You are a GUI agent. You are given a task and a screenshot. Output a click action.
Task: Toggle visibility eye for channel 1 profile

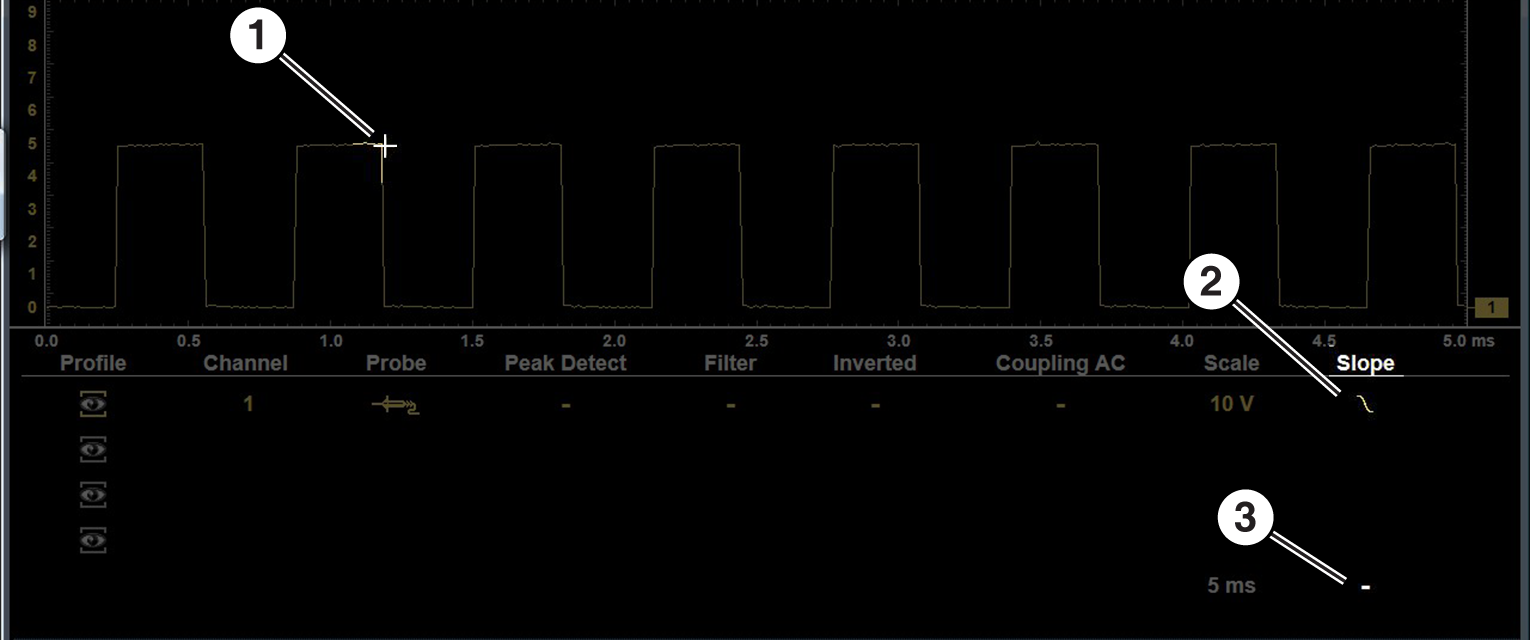coord(93,405)
